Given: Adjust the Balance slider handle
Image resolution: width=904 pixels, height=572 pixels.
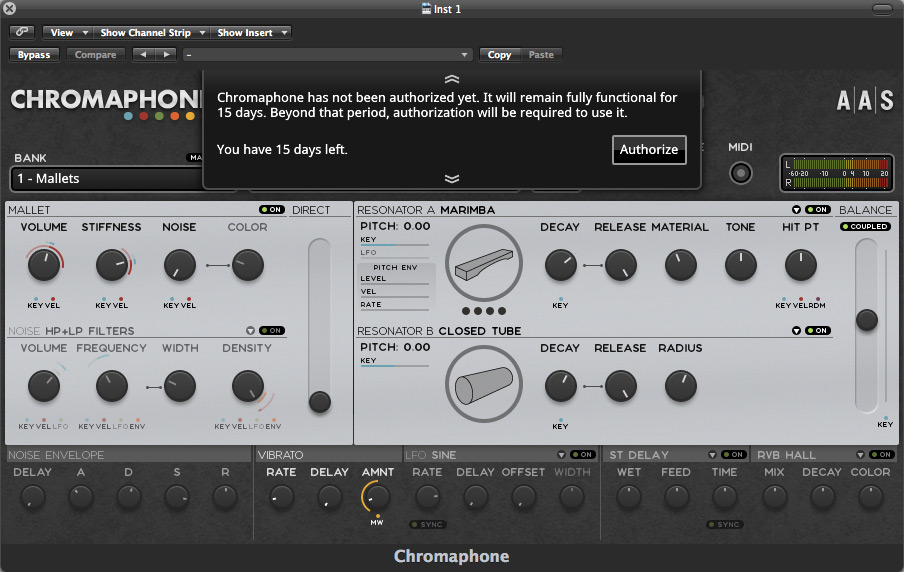Looking at the screenshot, I should [867, 320].
